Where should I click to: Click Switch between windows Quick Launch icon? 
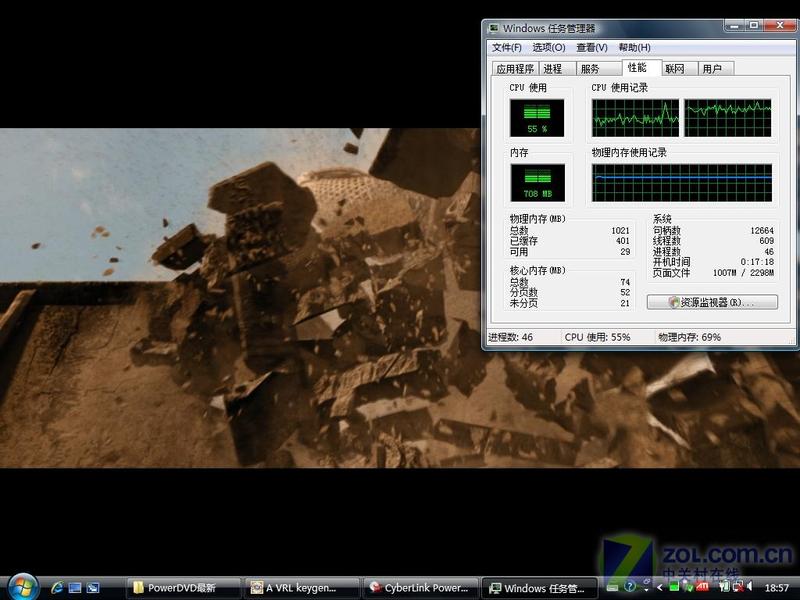pos(93,588)
